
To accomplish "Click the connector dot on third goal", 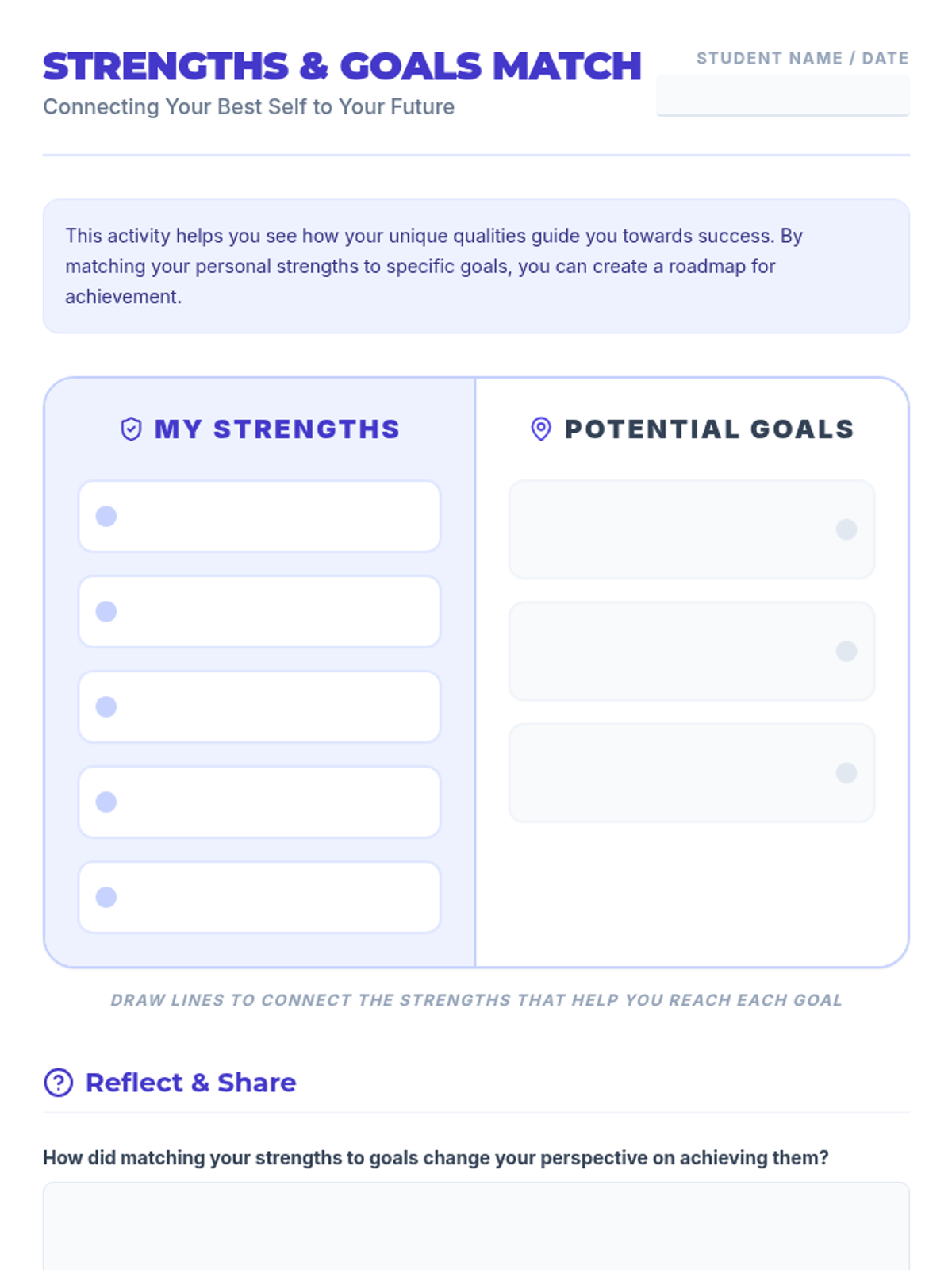I will tap(846, 773).
